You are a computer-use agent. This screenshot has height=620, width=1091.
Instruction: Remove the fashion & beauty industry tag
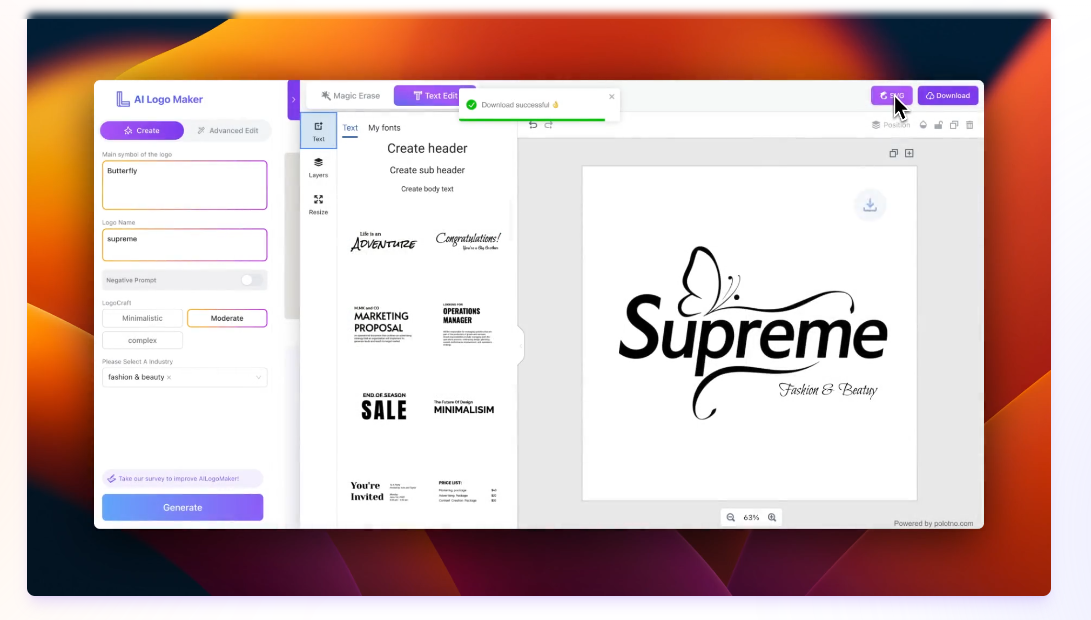click(169, 377)
